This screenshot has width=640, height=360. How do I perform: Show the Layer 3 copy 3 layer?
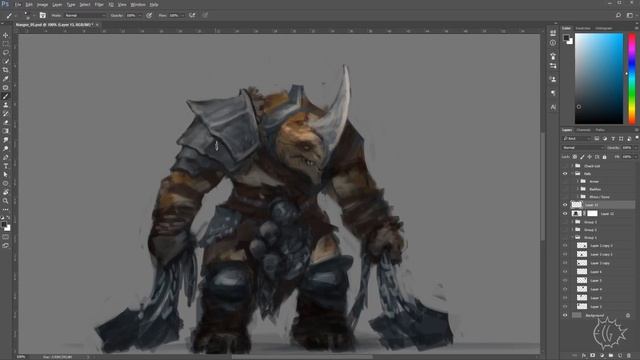pos(565,246)
